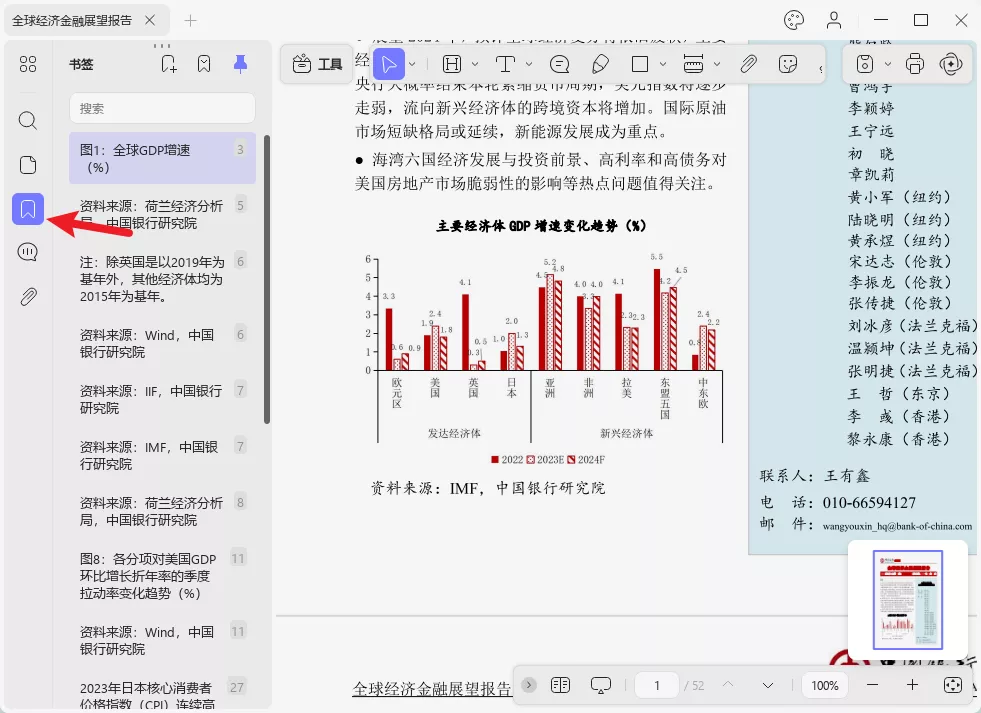Select the pencil annotation tool
The height and width of the screenshot is (713, 981).
pyautogui.click(x=600, y=63)
